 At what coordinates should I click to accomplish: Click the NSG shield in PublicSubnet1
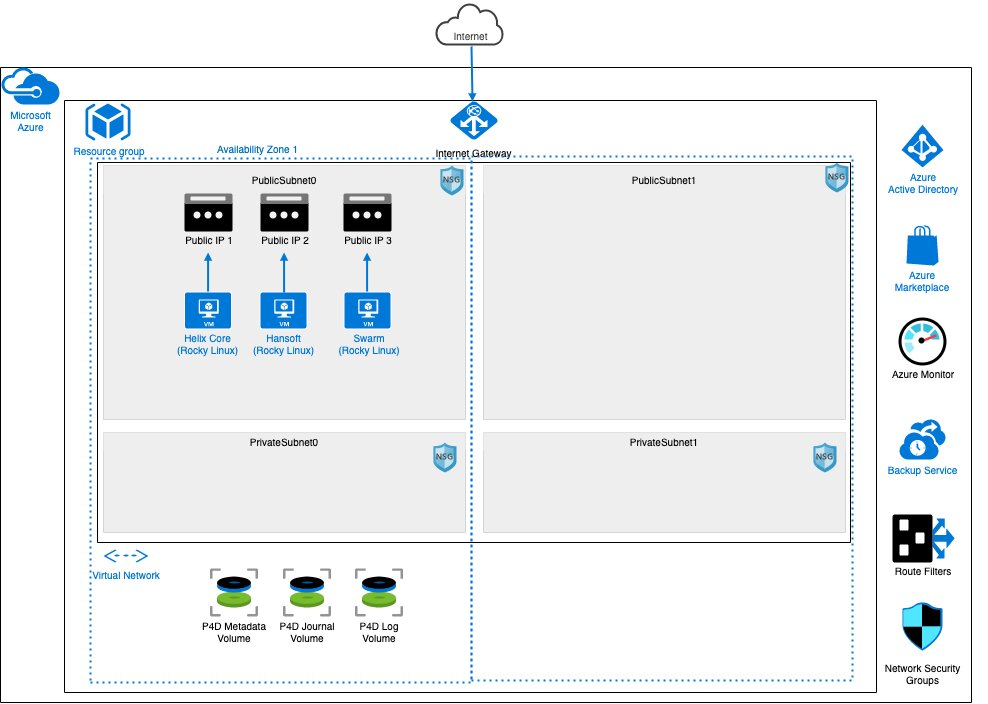(836, 178)
